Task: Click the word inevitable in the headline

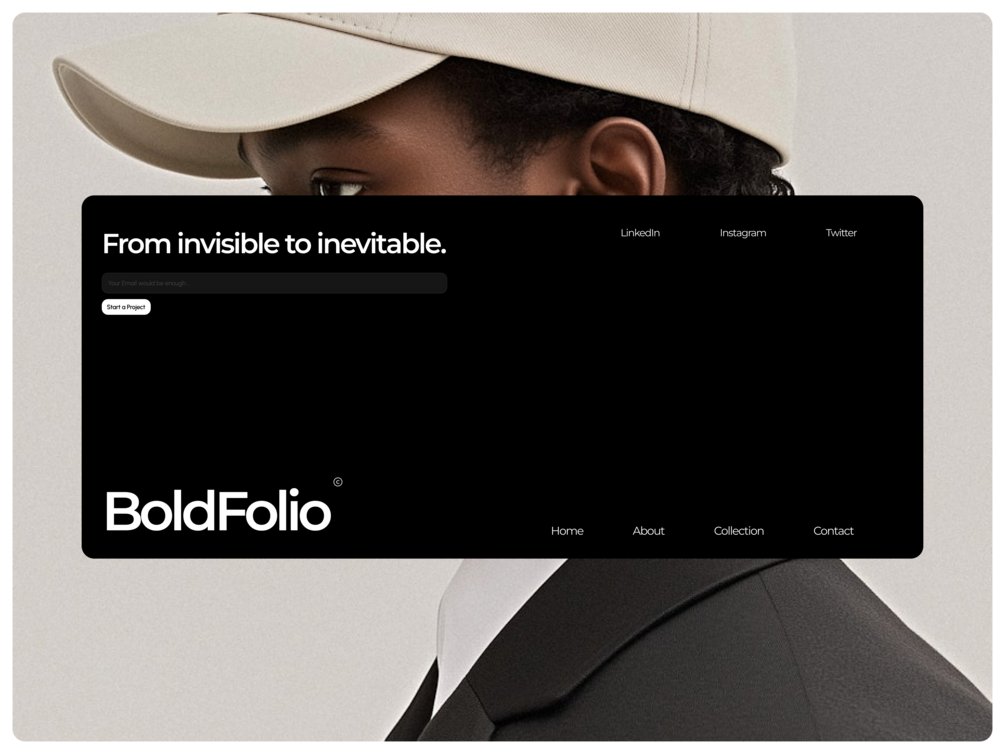Action: 381,244
